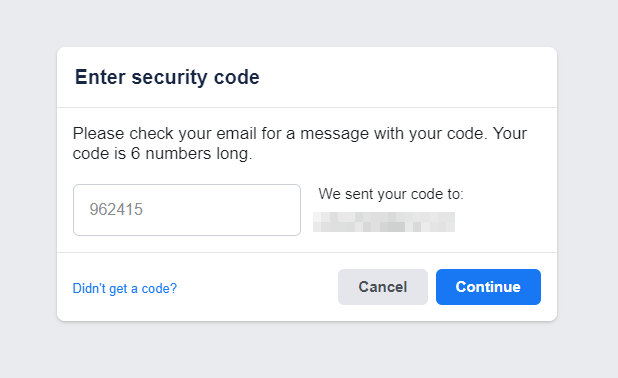Submit the code with the blue Continue button

pos(488,287)
